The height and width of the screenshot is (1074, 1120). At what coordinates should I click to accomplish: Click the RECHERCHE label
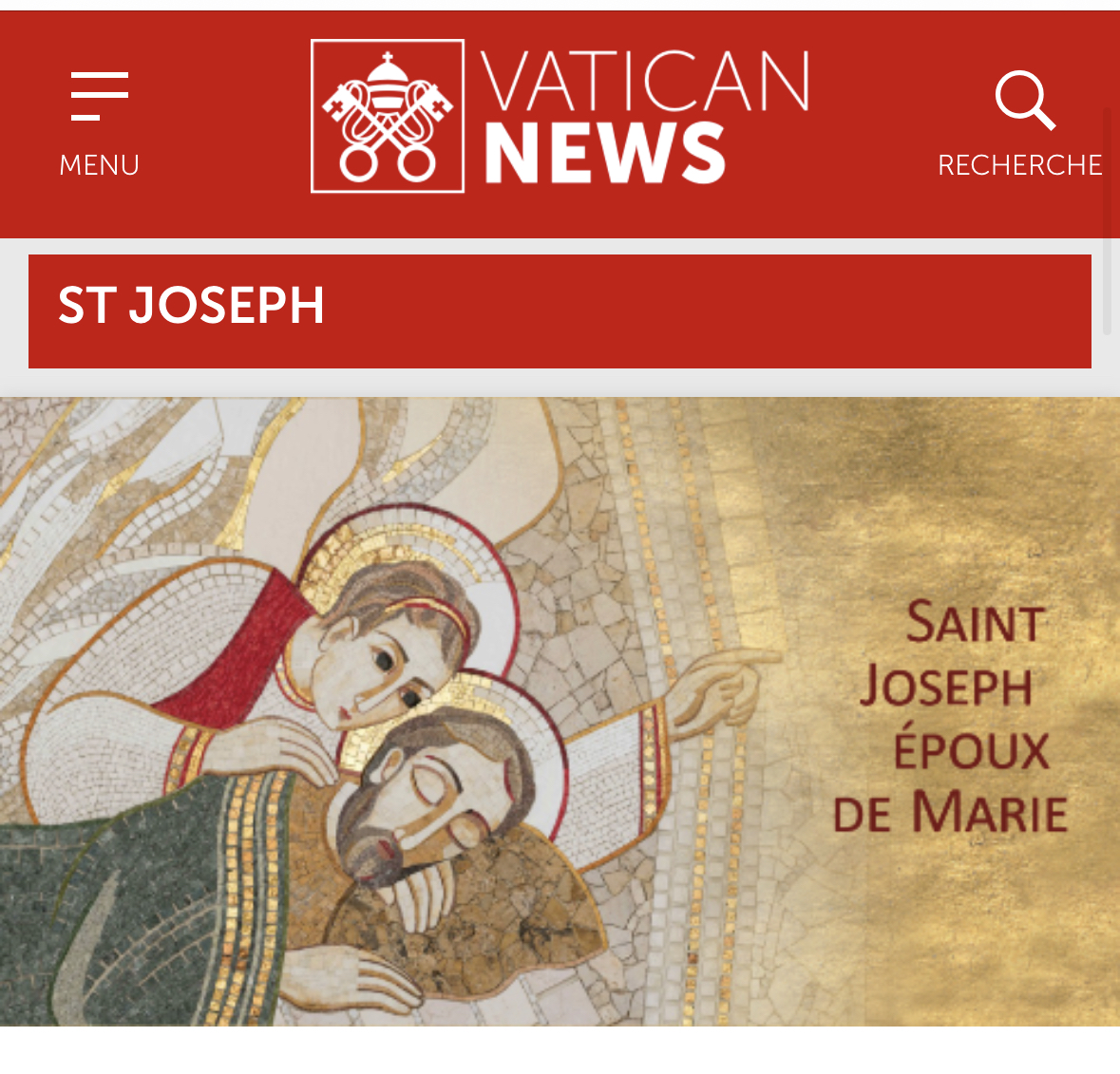click(1020, 165)
